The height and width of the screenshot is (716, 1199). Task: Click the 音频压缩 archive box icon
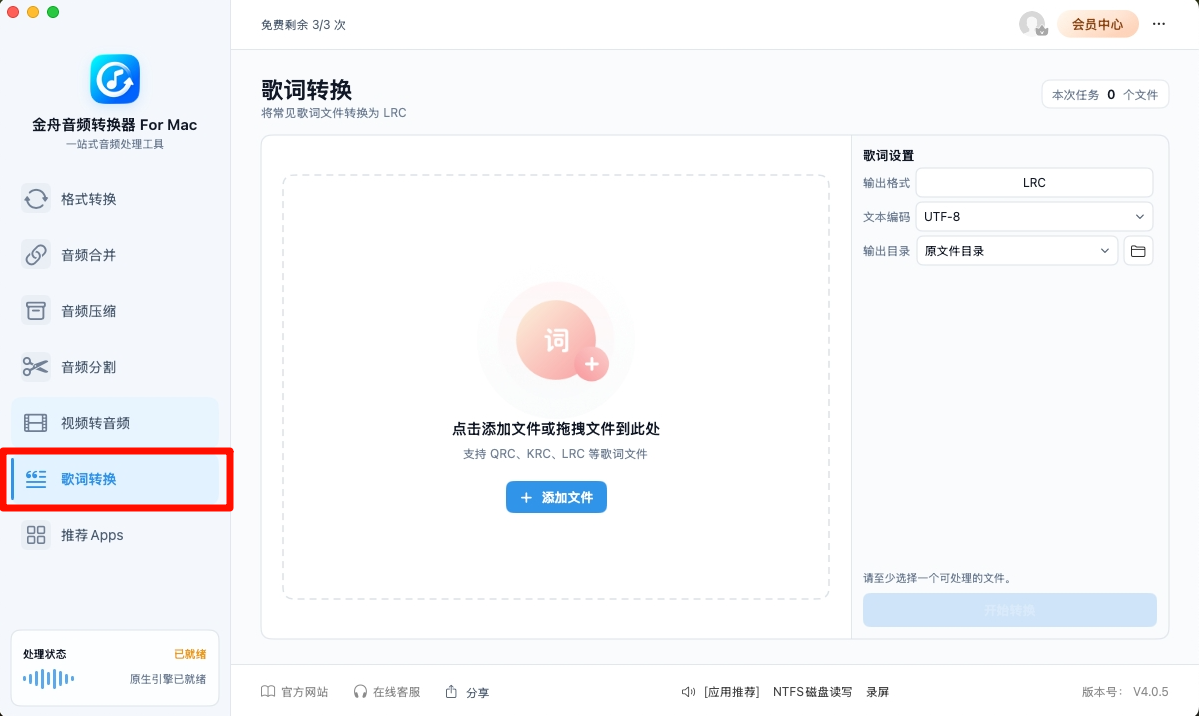[36, 311]
